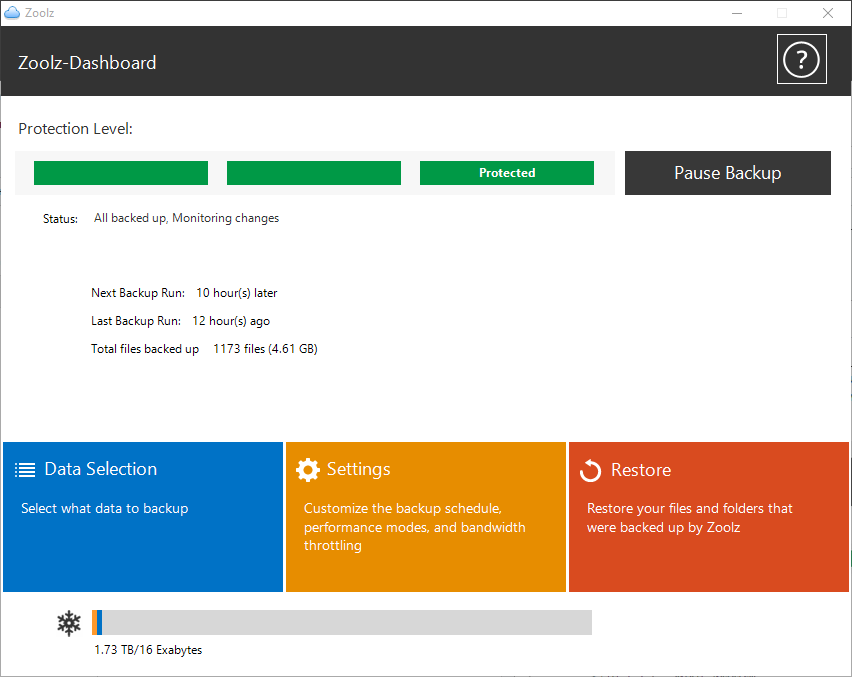Click the storage usage bar
Image resolution: width=852 pixels, height=677 pixels.
coord(342,622)
